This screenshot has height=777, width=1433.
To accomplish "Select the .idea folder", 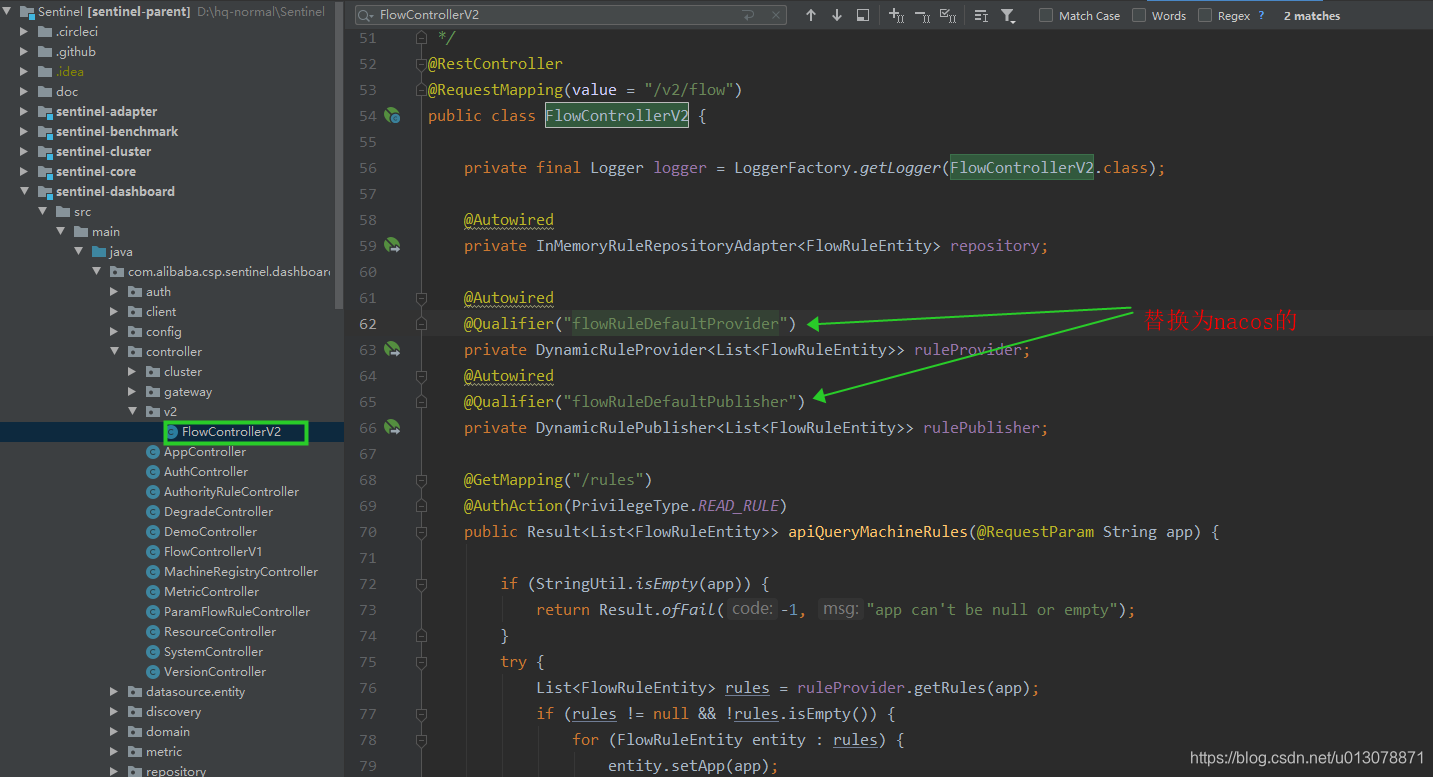I will 70,71.
